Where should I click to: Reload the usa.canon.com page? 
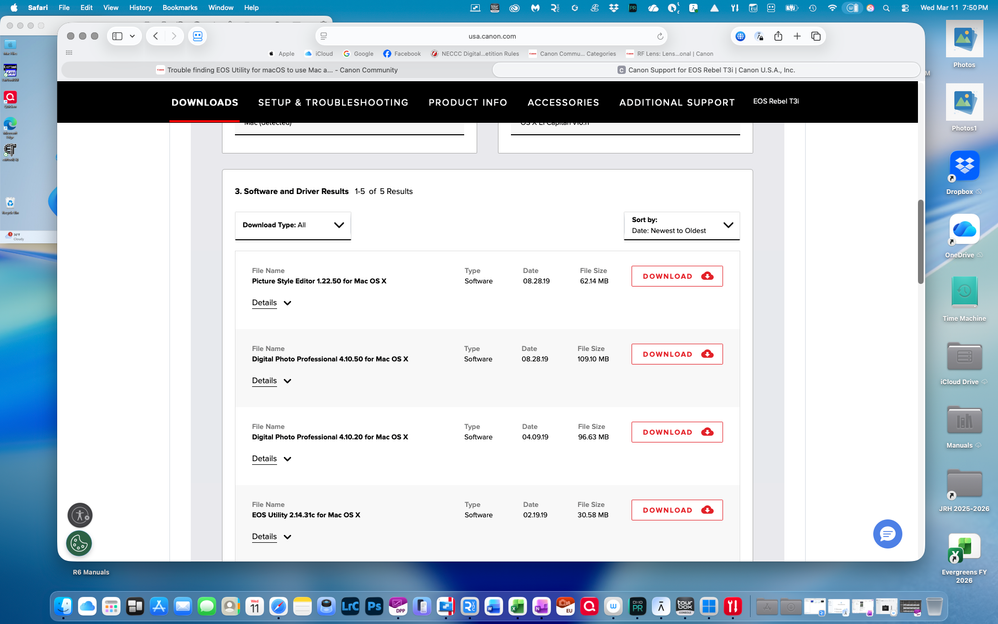click(660, 36)
